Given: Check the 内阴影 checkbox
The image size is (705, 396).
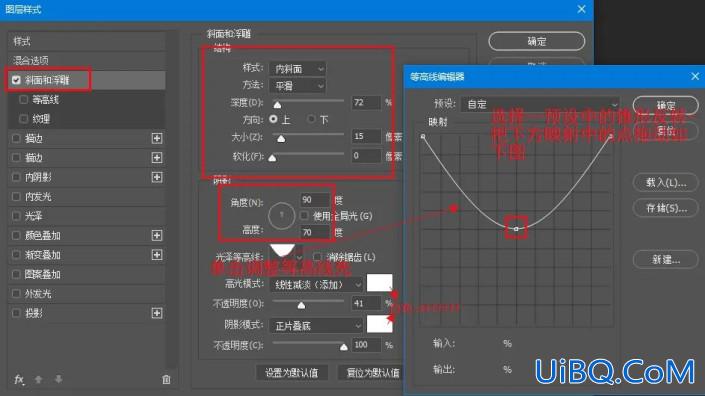Looking at the screenshot, I should point(16,177).
